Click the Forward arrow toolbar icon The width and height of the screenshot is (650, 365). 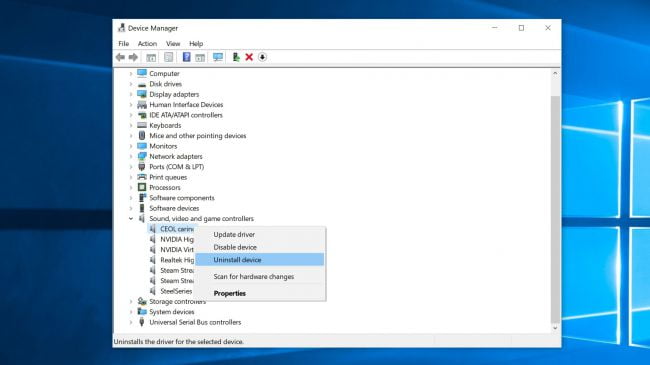(133, 57)
